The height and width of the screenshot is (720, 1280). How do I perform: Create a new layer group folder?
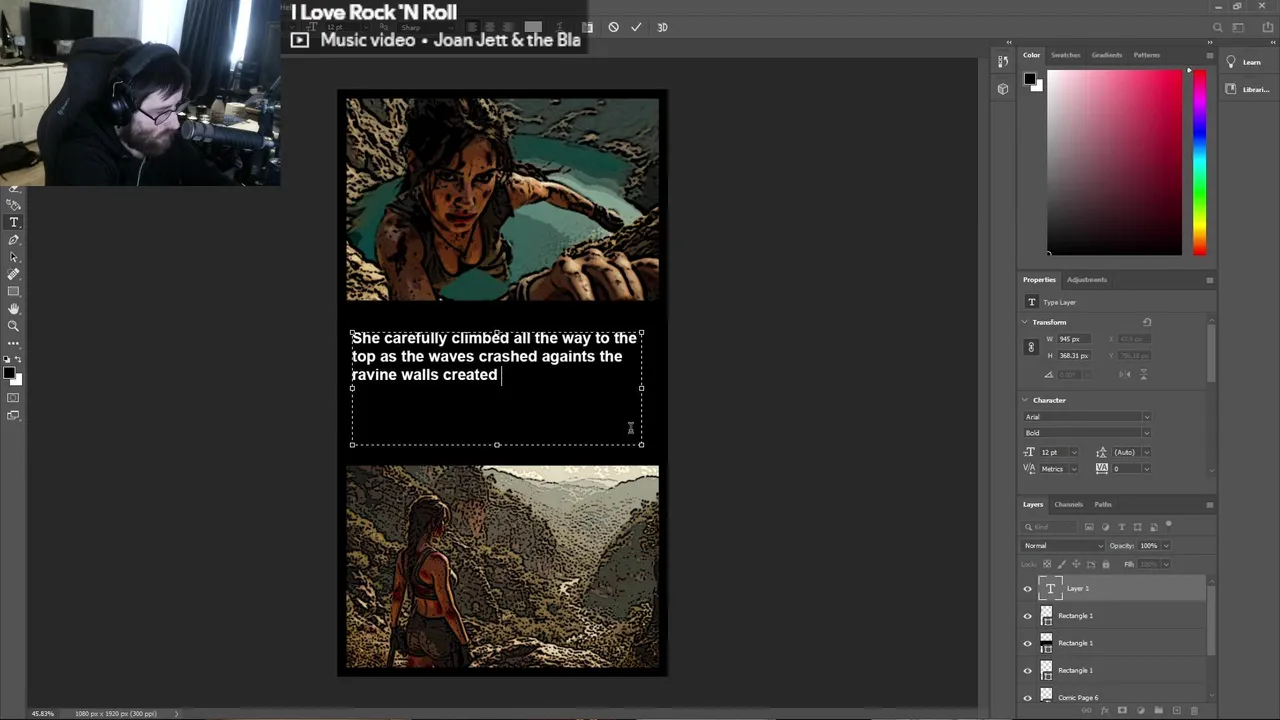(x=1158, y=710)
